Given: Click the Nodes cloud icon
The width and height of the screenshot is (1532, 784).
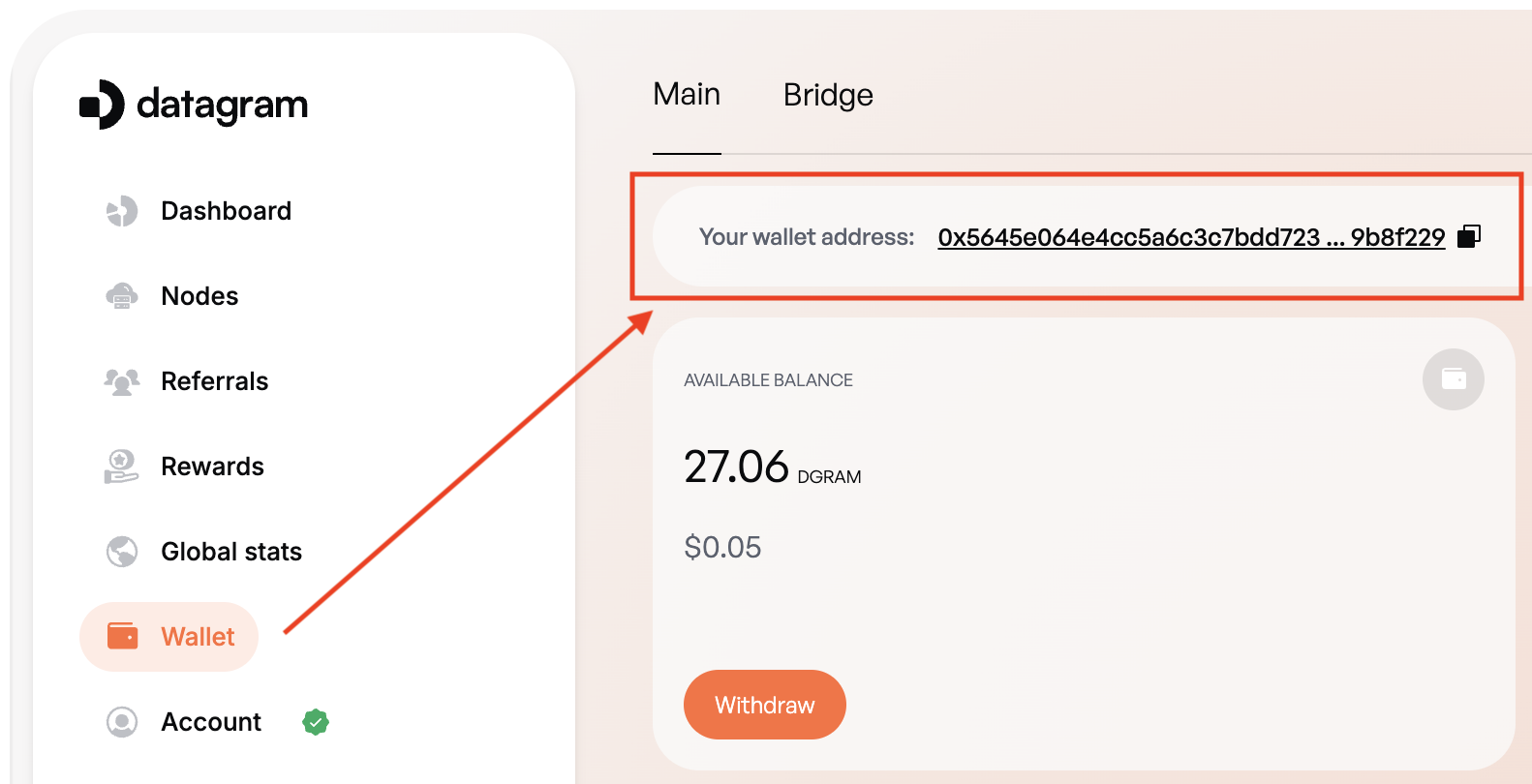Looking at the screenshot, I should (x=122, y=295).
